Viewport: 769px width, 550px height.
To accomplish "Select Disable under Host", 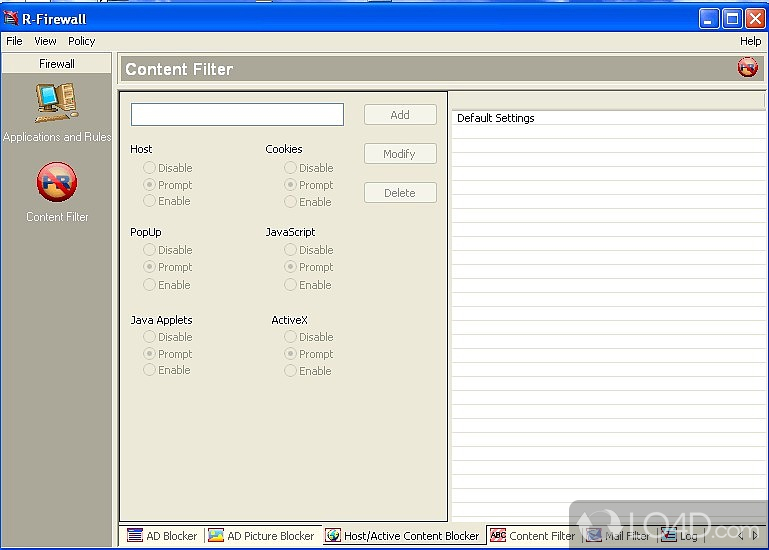I will 150,168.
